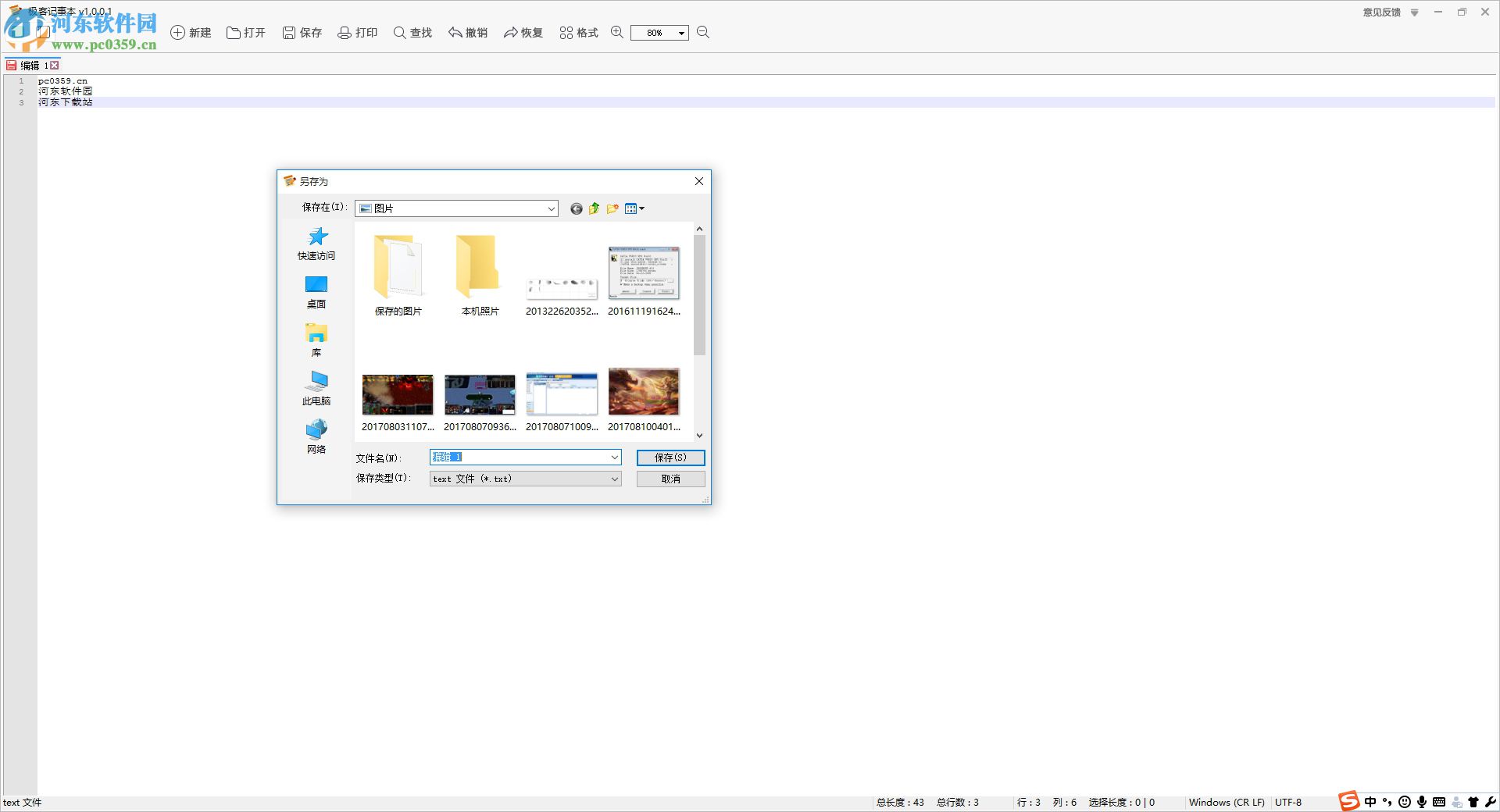Click the file list scrollbar thumb

(699, 295)
